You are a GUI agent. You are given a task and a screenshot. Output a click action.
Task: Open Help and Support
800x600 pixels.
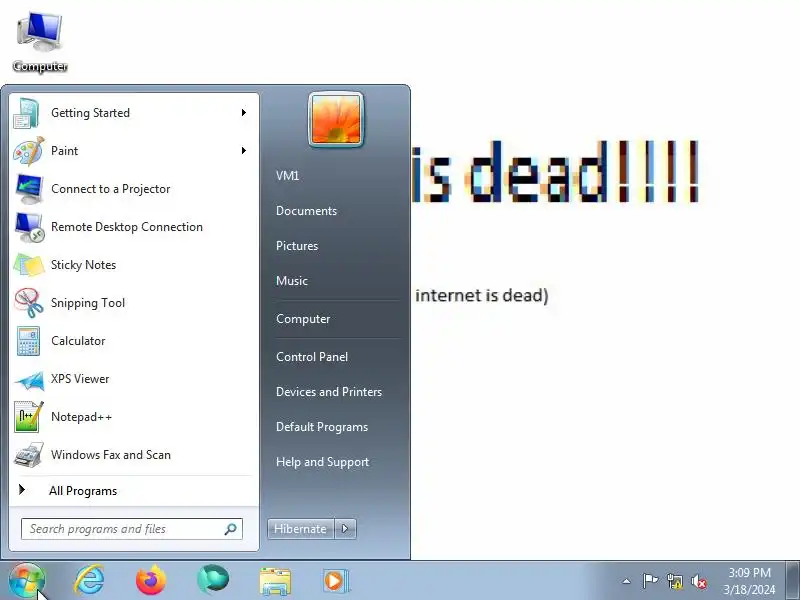click(x=322, y=462)
